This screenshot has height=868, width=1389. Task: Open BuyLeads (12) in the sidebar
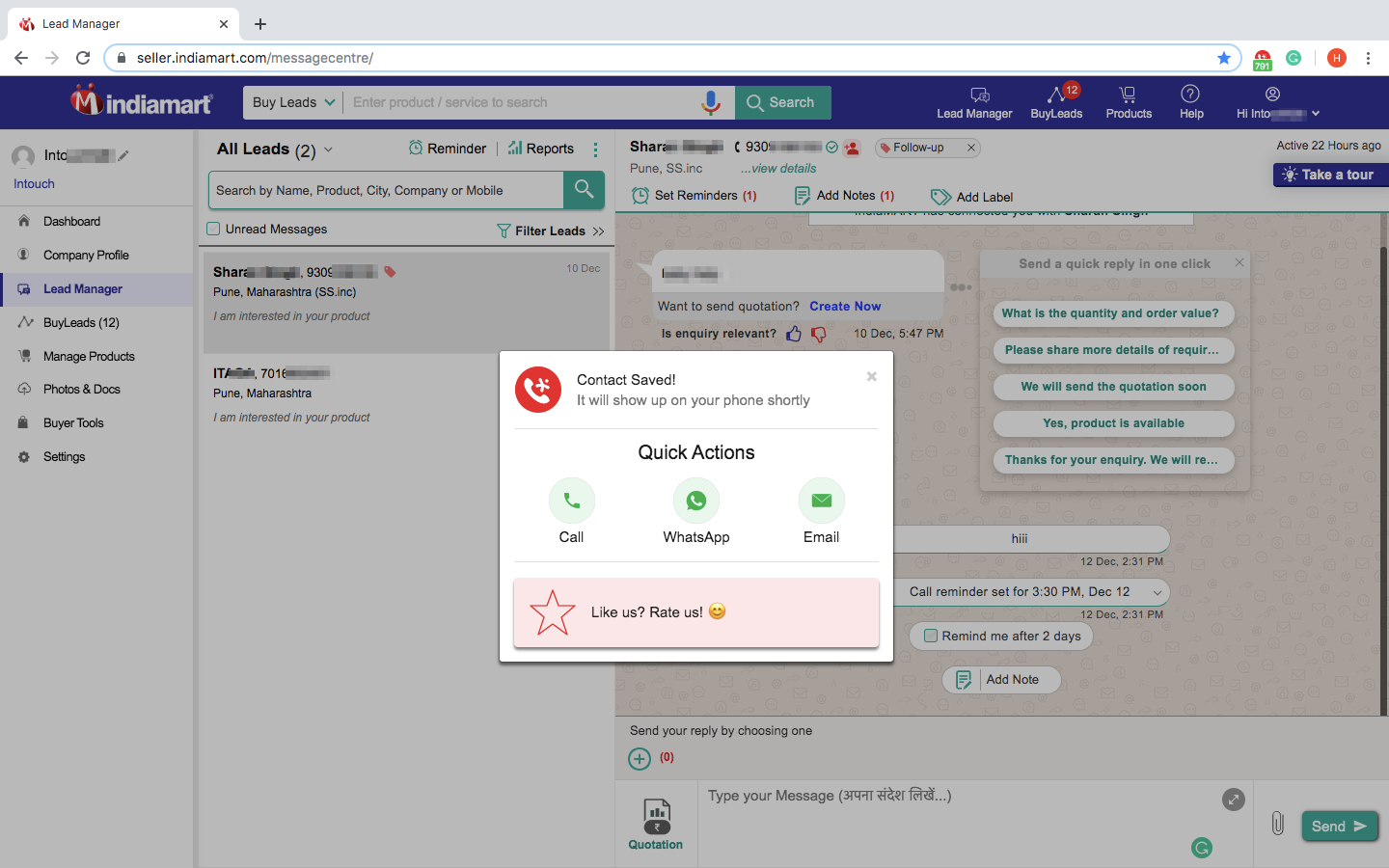[81, 323]
